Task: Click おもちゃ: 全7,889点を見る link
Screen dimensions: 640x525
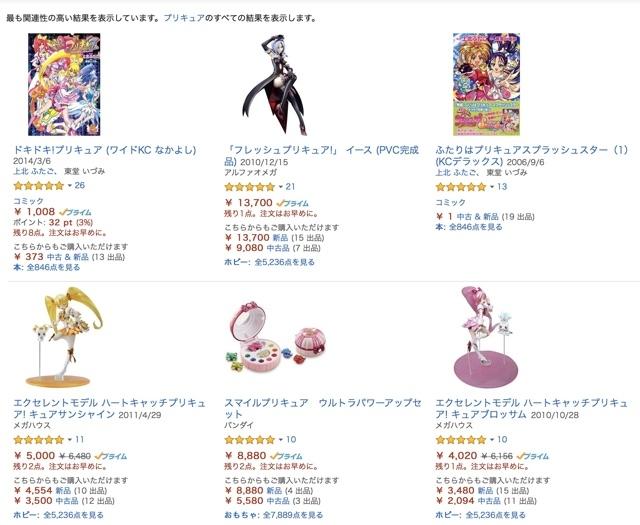Action: pos(270,515)
